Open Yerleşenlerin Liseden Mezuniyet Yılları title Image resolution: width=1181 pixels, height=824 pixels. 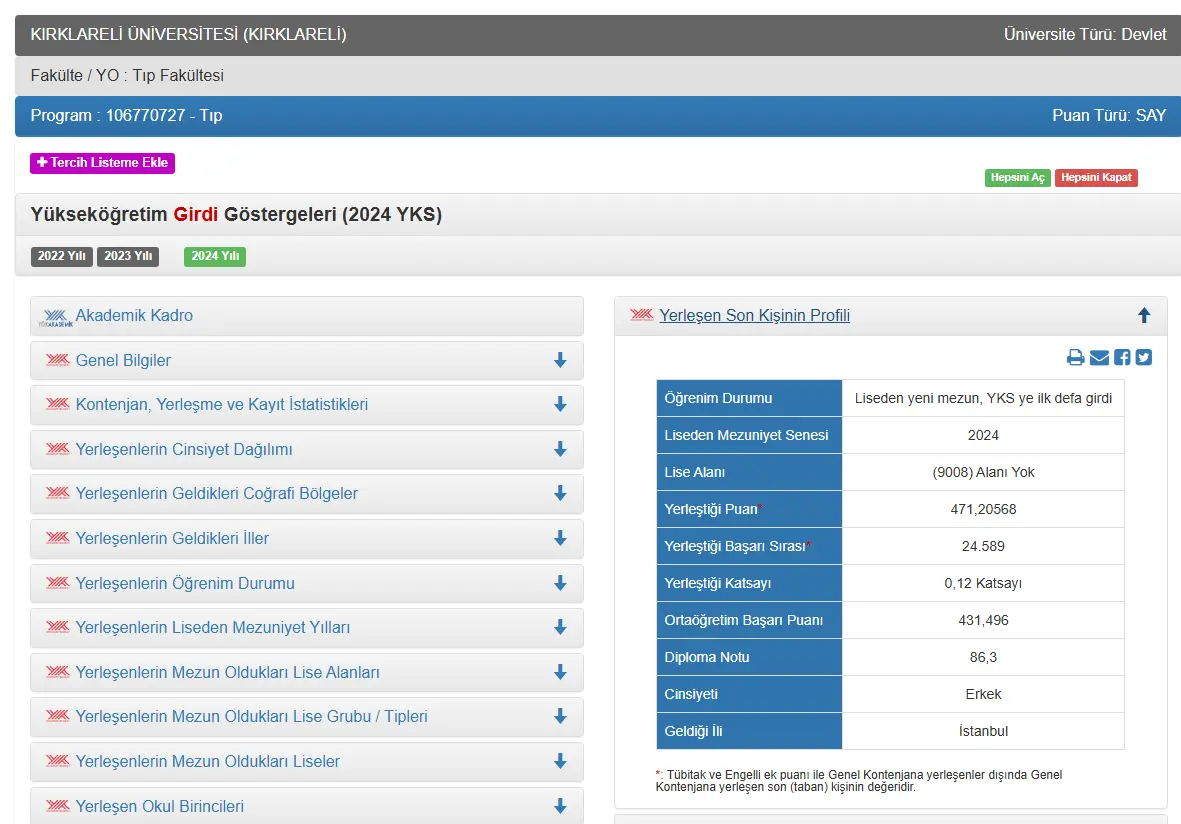212,627
